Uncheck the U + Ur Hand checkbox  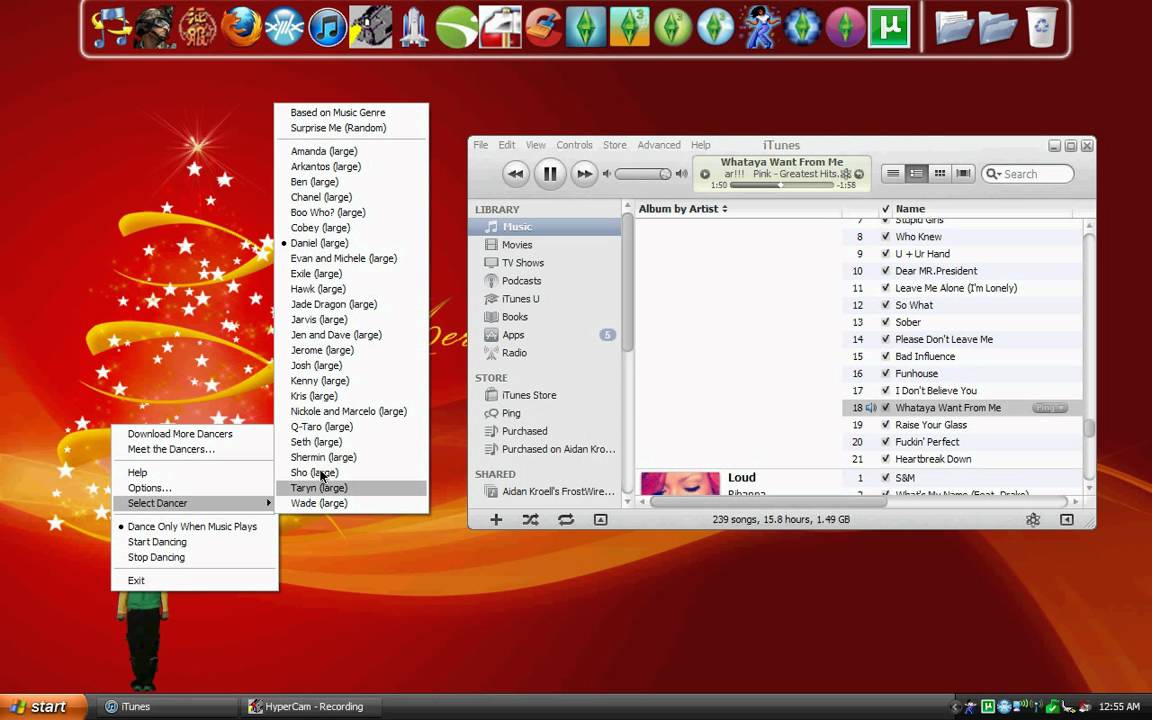click(885, 253)
